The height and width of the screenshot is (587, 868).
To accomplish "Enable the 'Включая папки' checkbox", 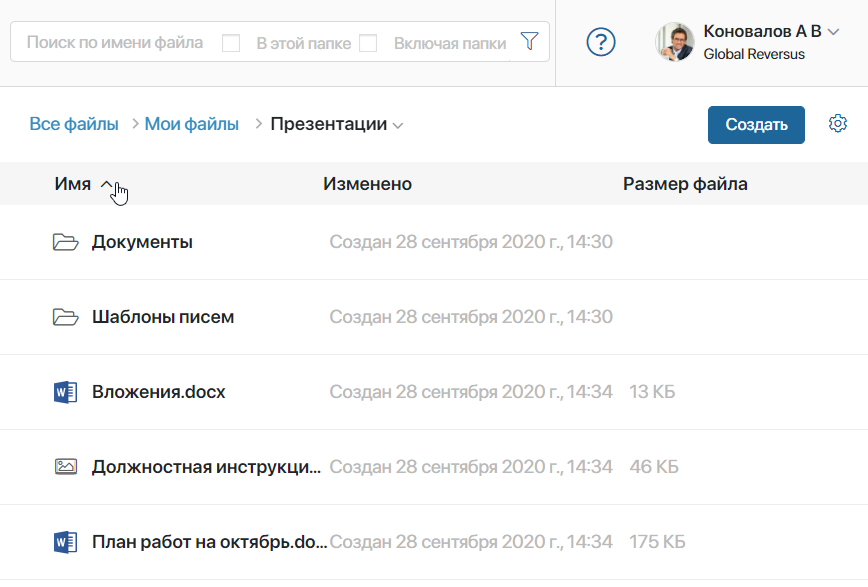I will coord(368,43).
